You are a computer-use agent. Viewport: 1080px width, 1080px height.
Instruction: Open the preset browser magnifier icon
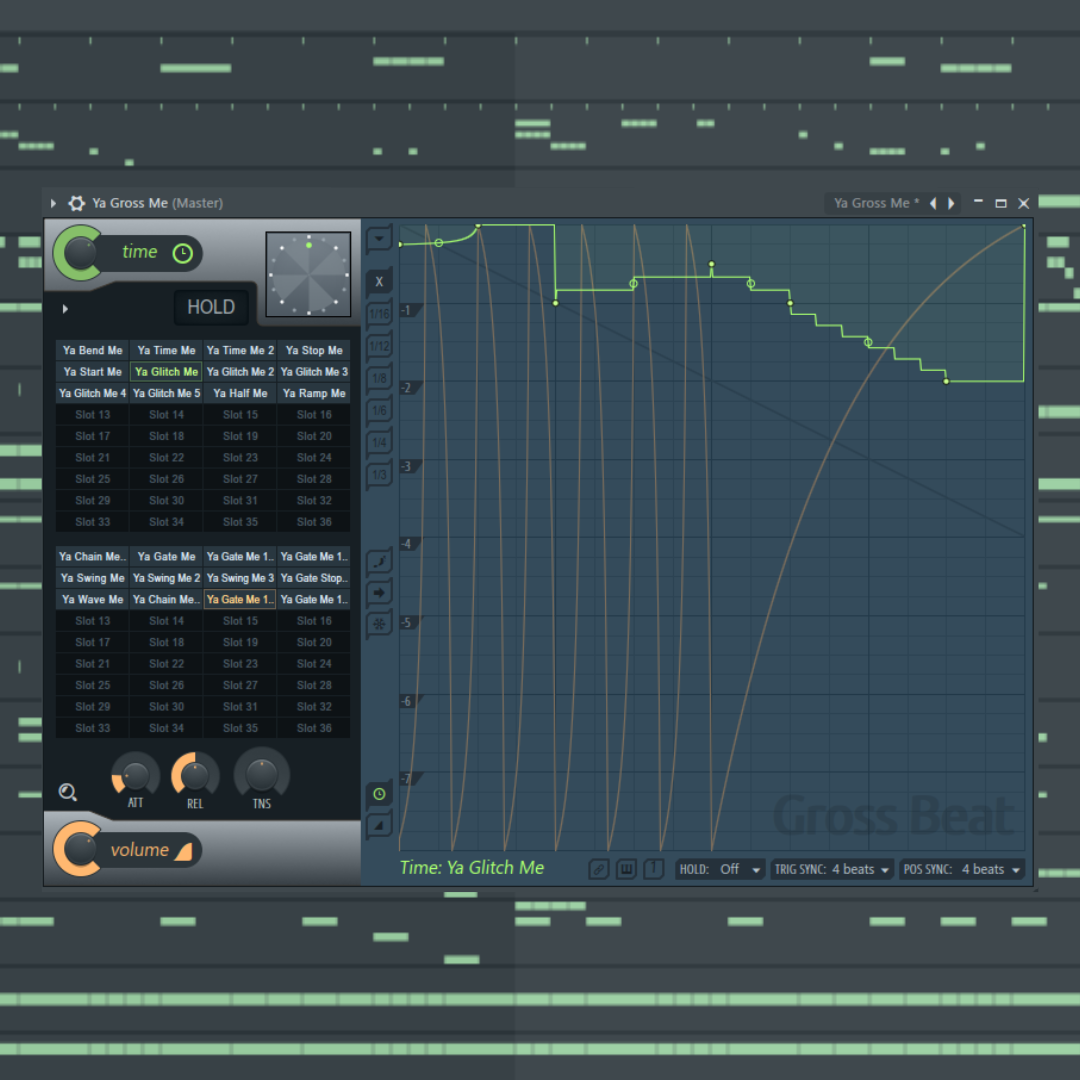pyautogui.click(x=67, y=792)
